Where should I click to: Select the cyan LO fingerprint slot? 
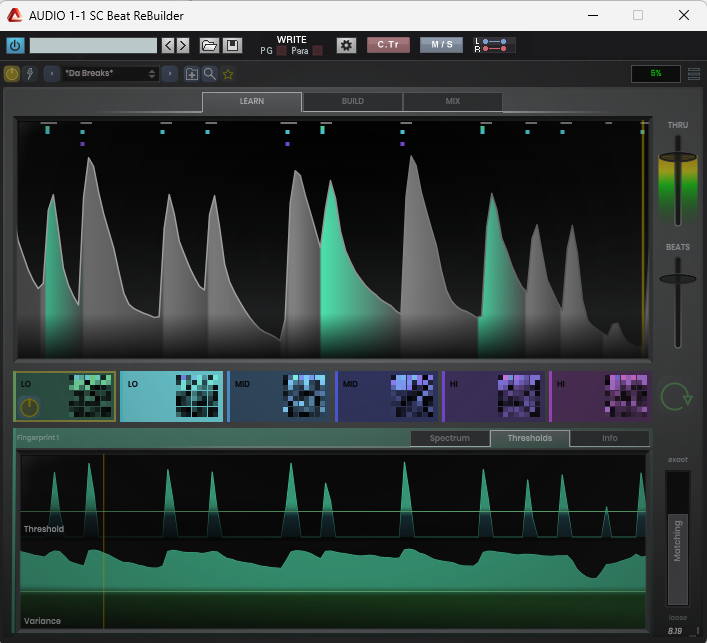coord(172,397)
